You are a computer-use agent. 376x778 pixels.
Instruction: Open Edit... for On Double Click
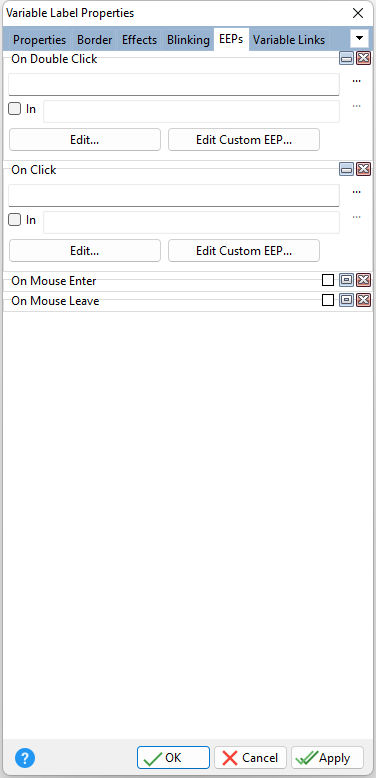tap(85, 140)
